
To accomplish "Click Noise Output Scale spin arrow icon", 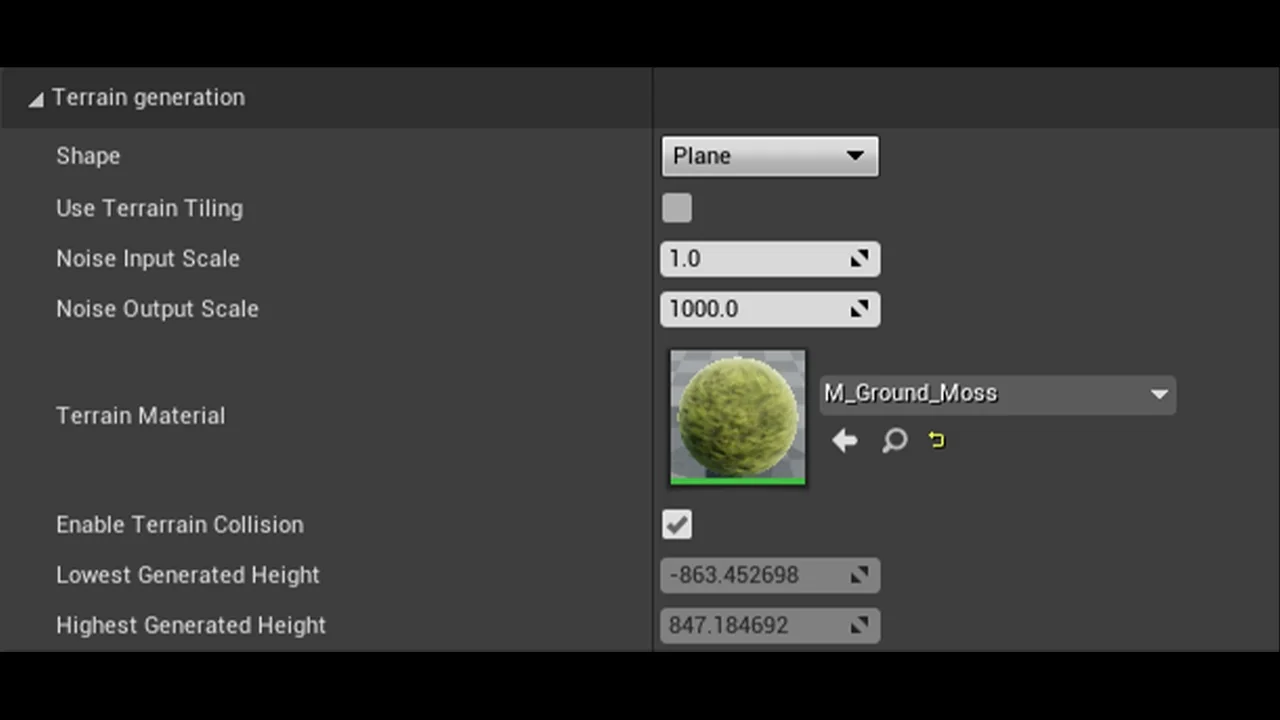I will [859, 309].
